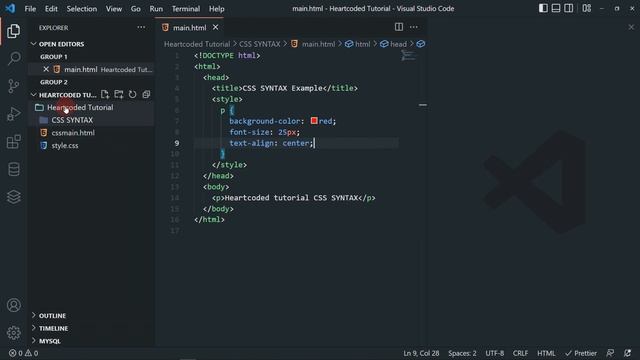This screenshot has width=640, height=360.
Task: Toggle the primary side bar
Action: tap(543, 8)
